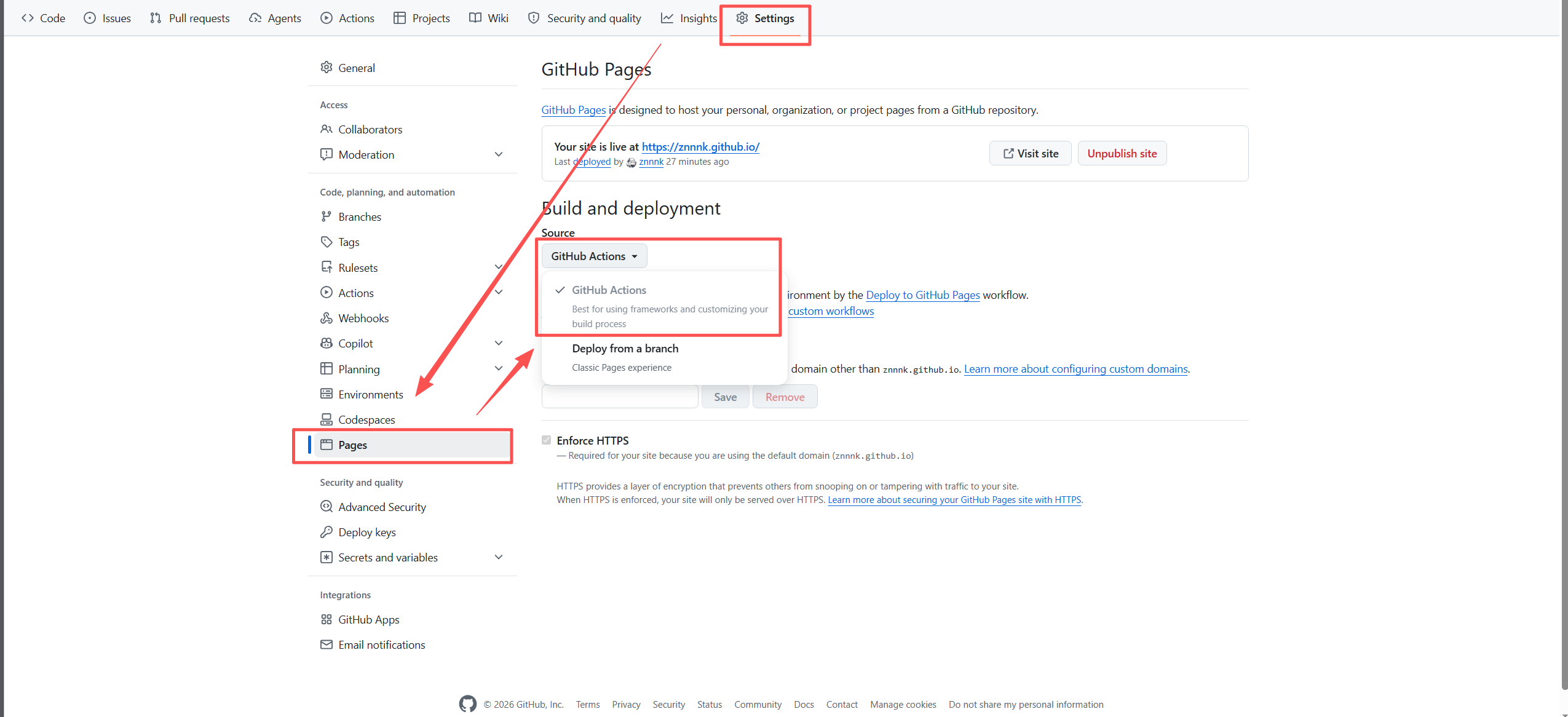Select GitHub Actions option in source menu
The image size is (1568, 717).
click(664, 306)
